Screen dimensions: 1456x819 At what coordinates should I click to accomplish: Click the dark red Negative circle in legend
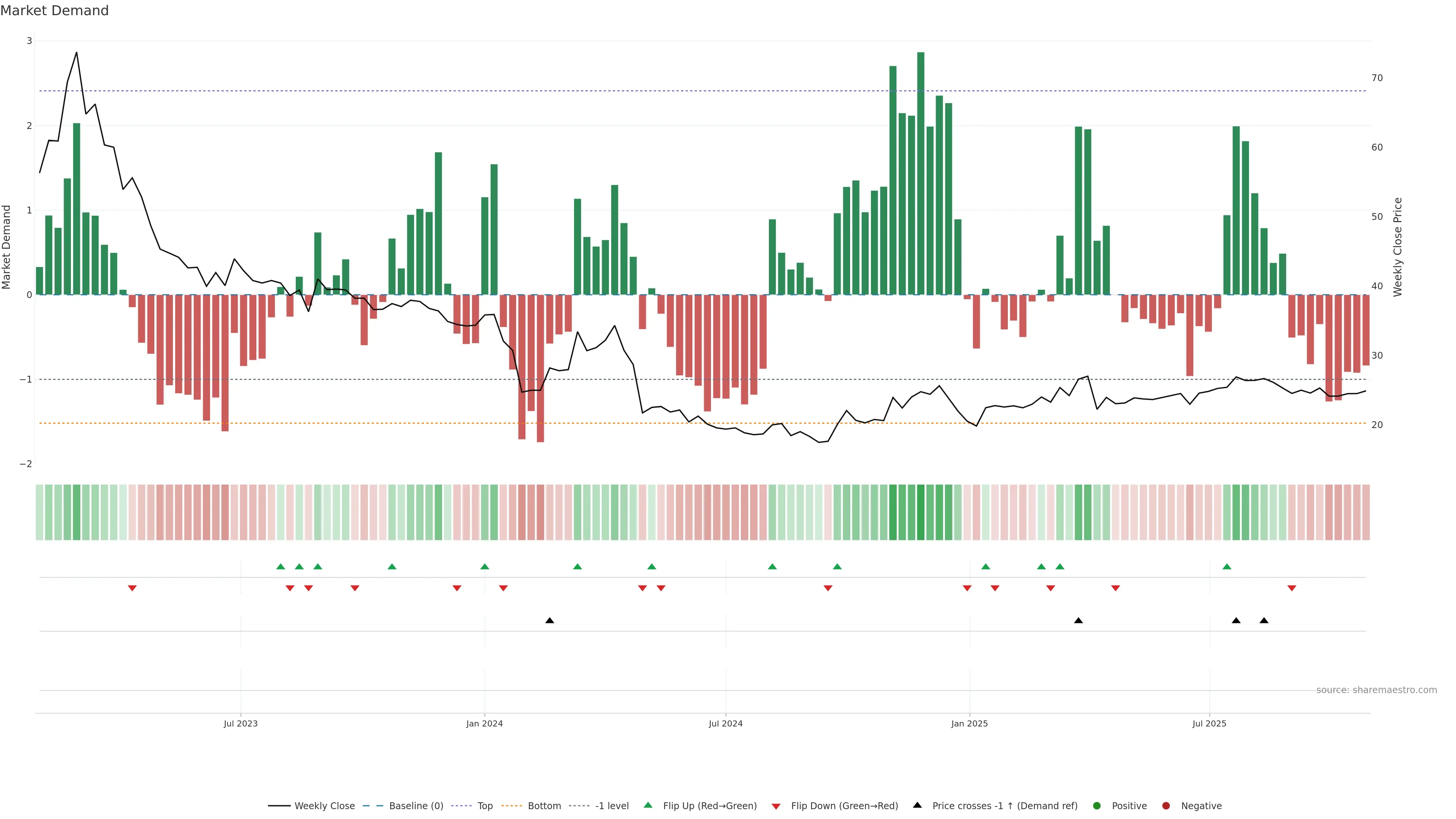1166,806
